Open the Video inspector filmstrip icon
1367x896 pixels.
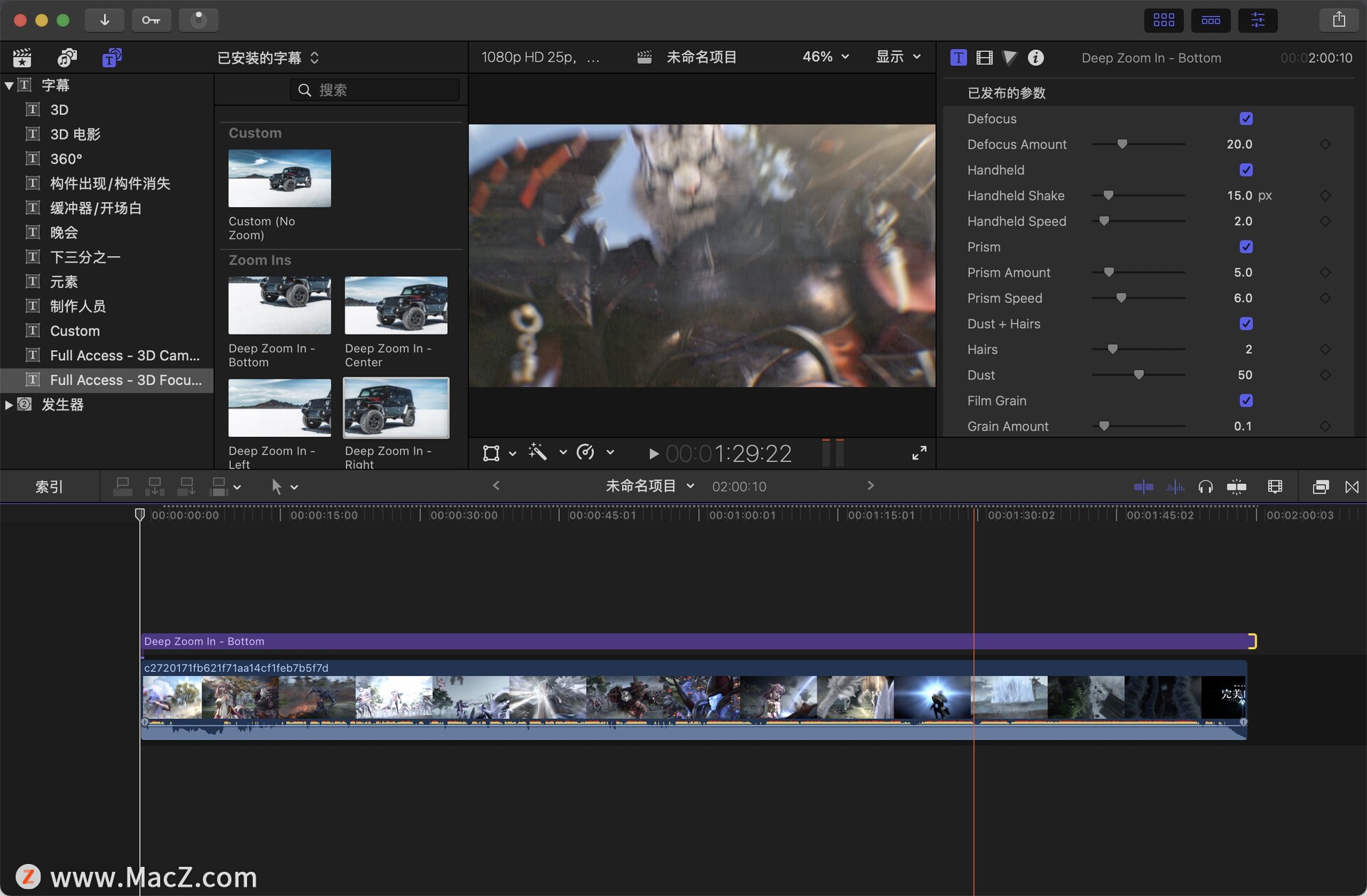pyautogui.click(x=984, y=58)
